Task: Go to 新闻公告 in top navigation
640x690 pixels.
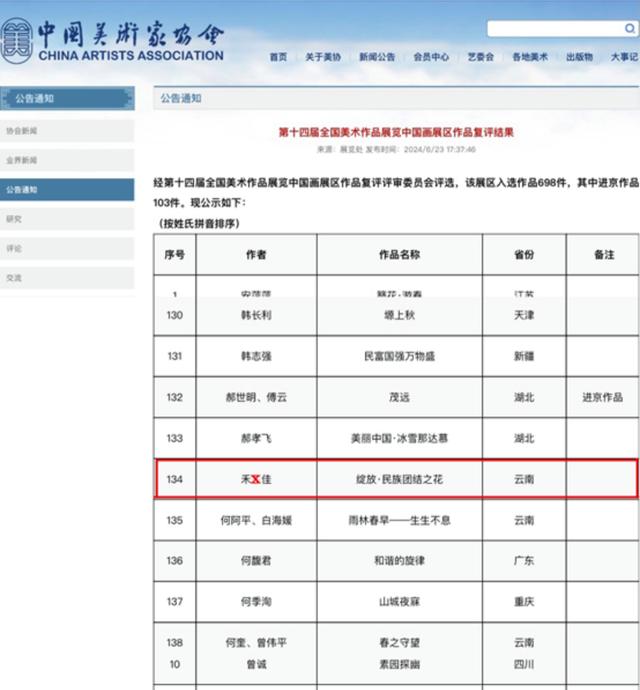Action: [x=377, y=57]
